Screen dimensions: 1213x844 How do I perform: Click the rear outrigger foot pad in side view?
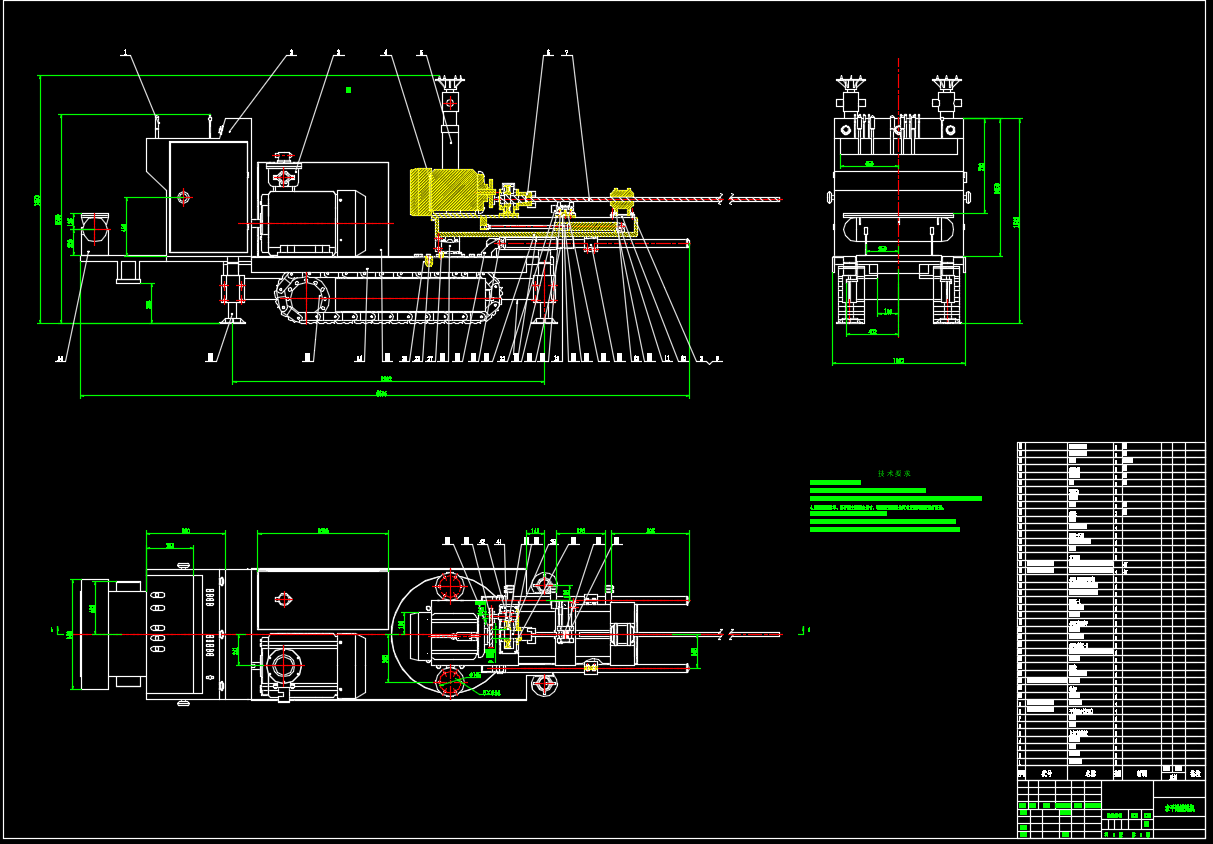click(x=233, y=319)
